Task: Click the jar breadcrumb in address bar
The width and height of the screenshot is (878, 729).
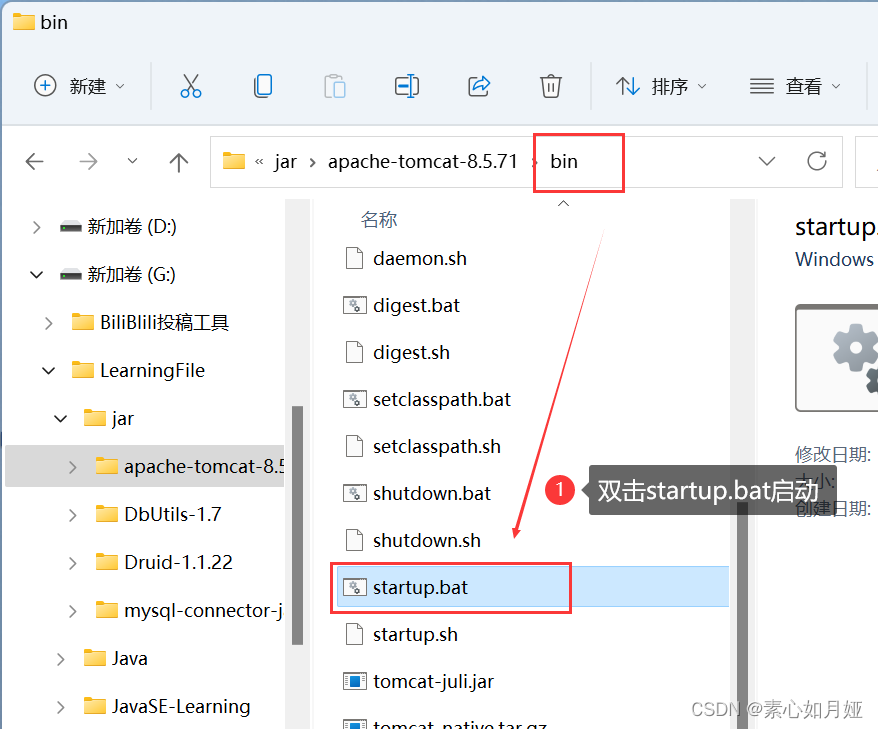Action: (x=285, y=162)
